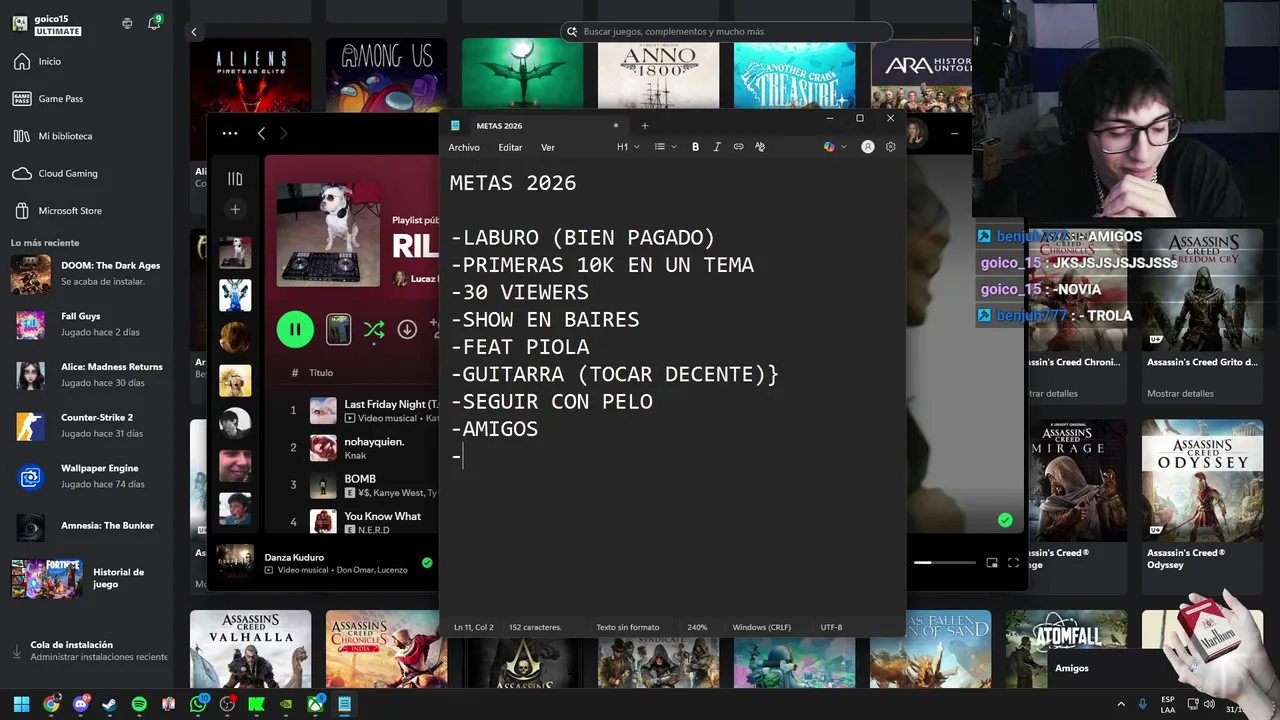Image resolution: width=1280 pixels, height=720 pixels.
Task: Open Spotify from the taskbar
Action: pos(139,704)
